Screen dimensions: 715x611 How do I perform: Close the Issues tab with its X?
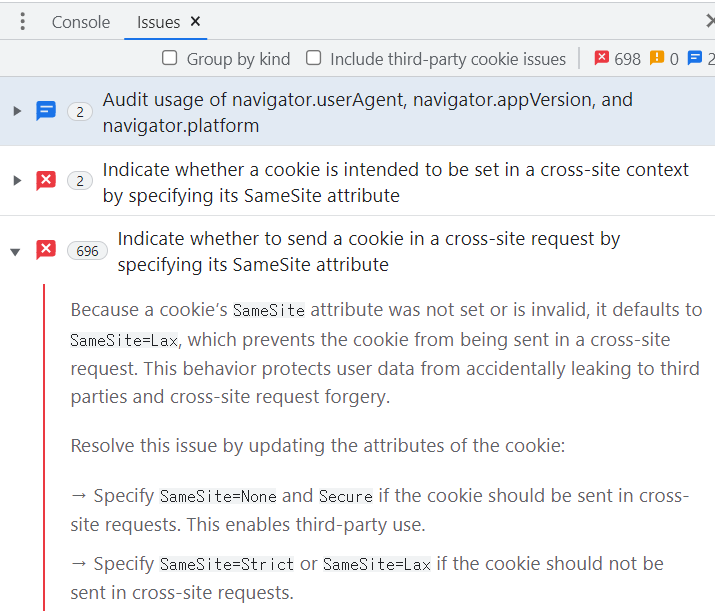tap(195, 21)
